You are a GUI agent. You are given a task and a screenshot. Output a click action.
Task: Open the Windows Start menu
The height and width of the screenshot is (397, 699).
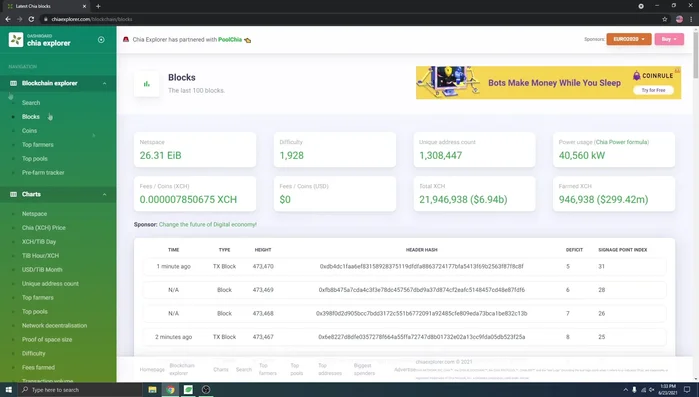point(8,390)
